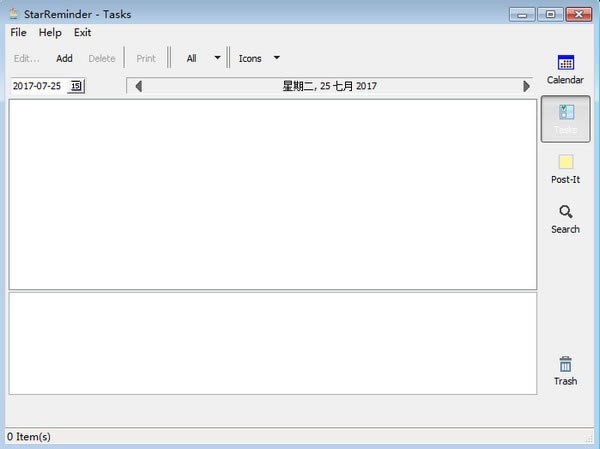The image size is (600, 449).
Task: Expand the All filter dropdown
Action: [217, 58]
